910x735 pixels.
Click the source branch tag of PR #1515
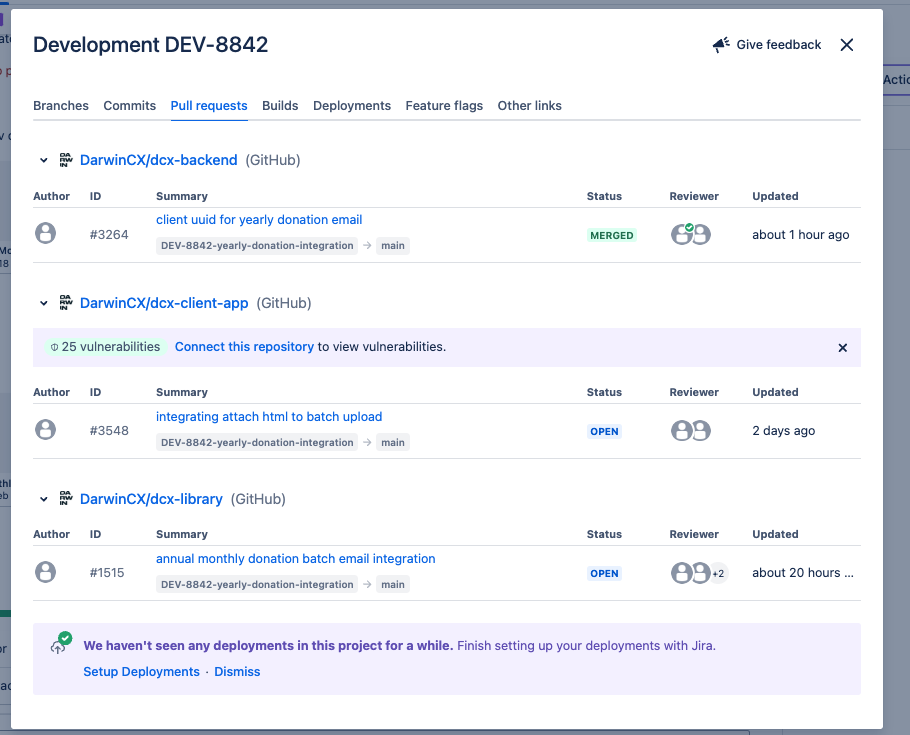pyautogui.click(x=257, y=585)
